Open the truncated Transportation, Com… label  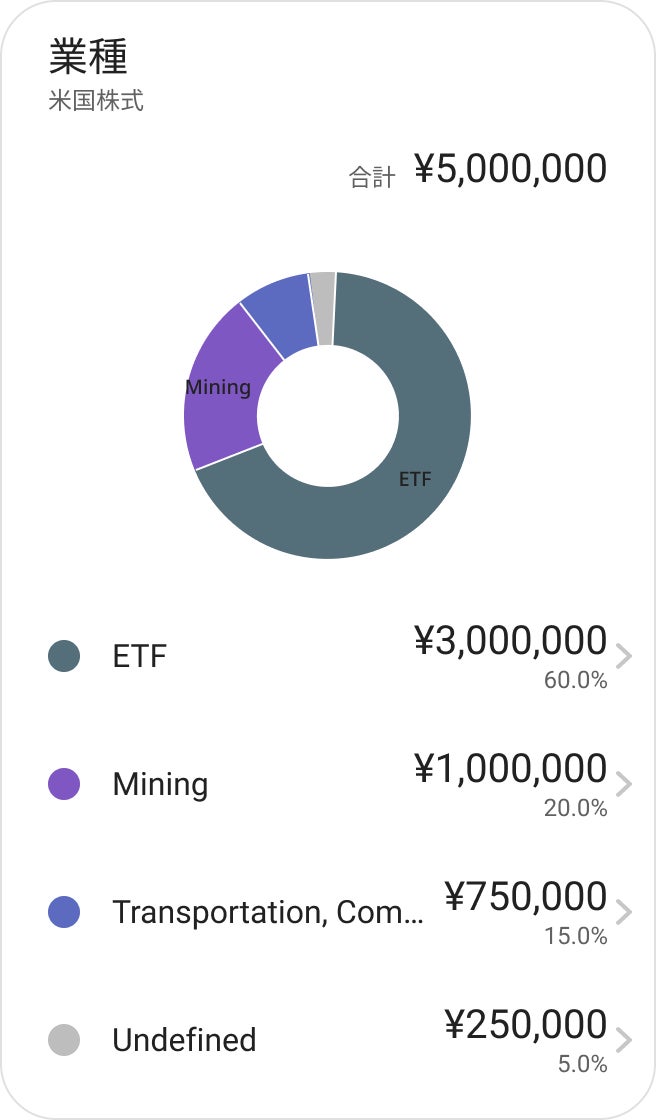[267, 912]
